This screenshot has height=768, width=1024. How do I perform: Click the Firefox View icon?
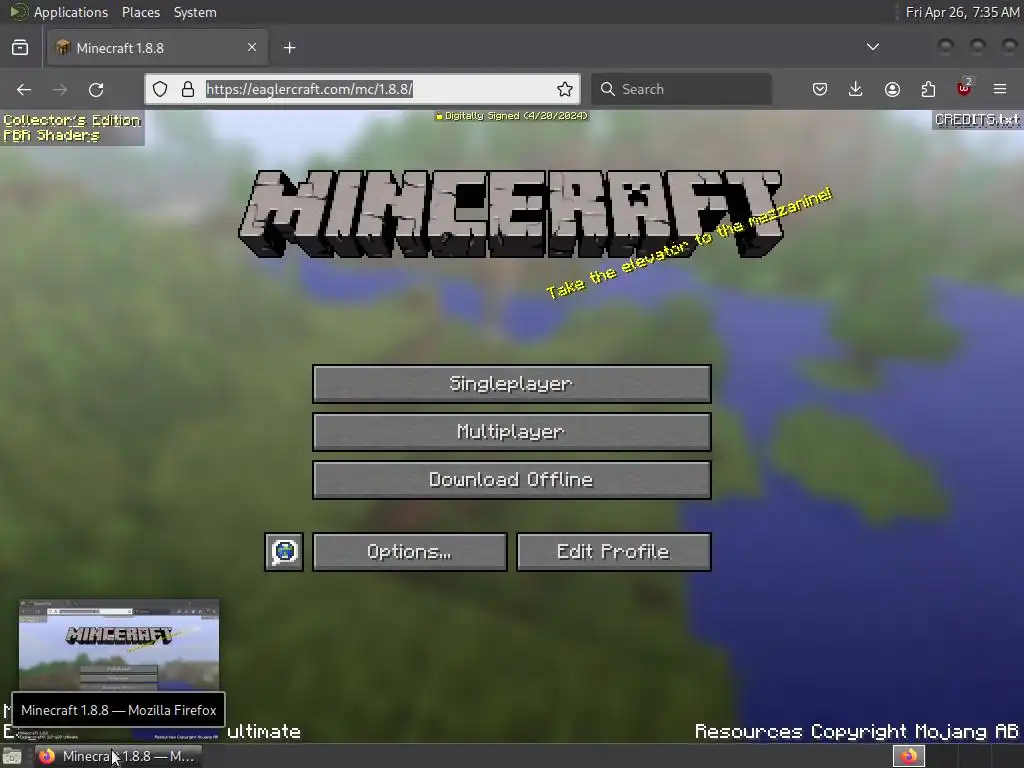(x=20, y=48)
